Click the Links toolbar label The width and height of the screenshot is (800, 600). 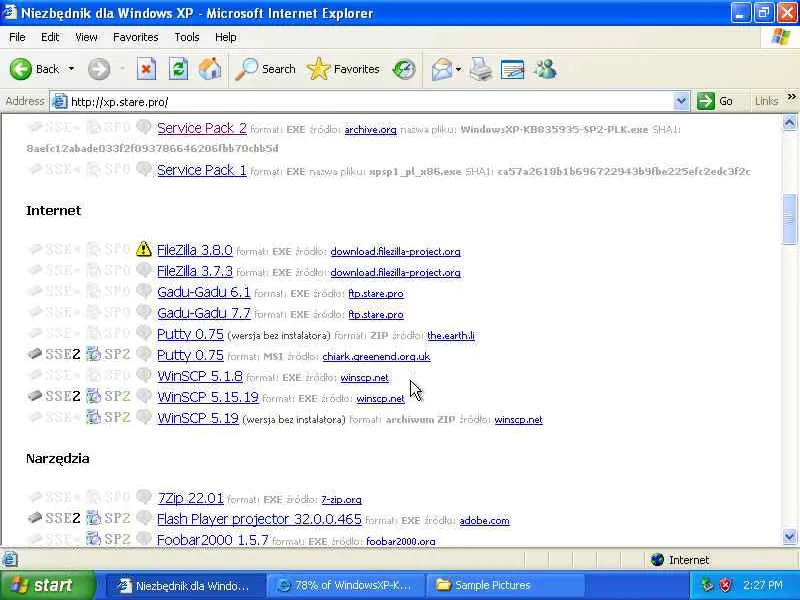[766, 101]
